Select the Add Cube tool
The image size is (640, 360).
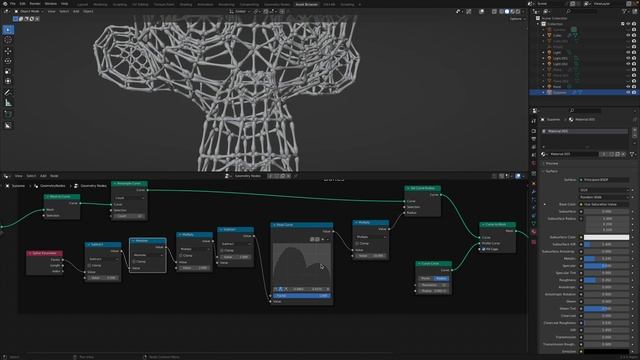(x=8, y=114)
